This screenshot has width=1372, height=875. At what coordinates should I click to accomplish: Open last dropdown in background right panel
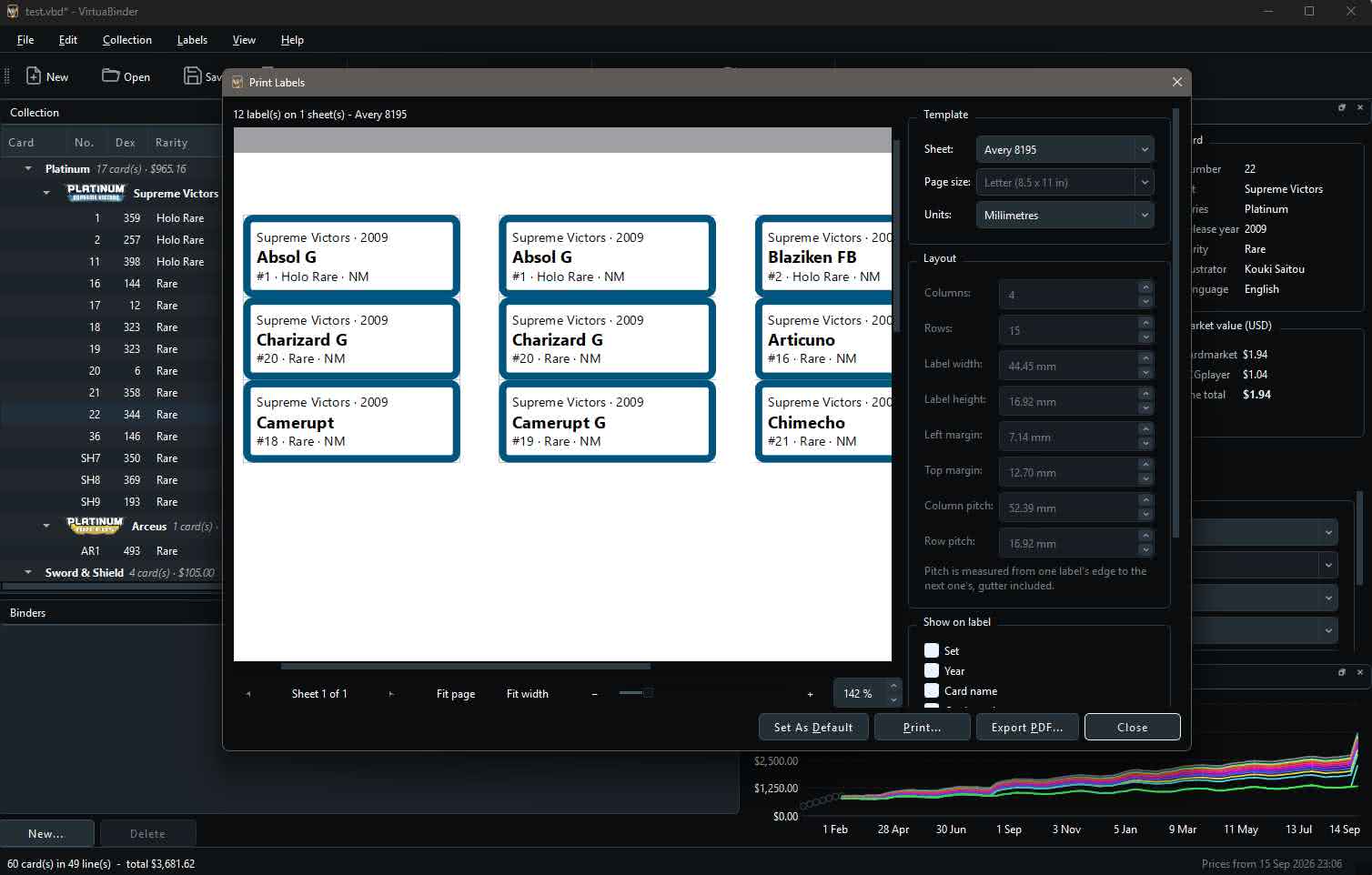(1266, 629)
